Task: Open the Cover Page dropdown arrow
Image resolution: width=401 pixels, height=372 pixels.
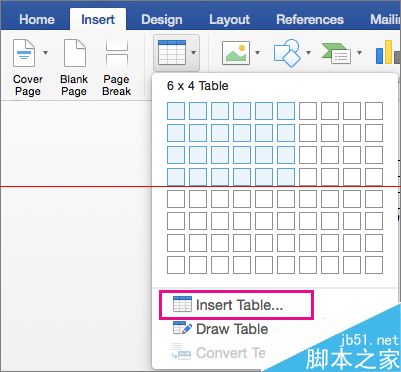Action: (46, 53)
